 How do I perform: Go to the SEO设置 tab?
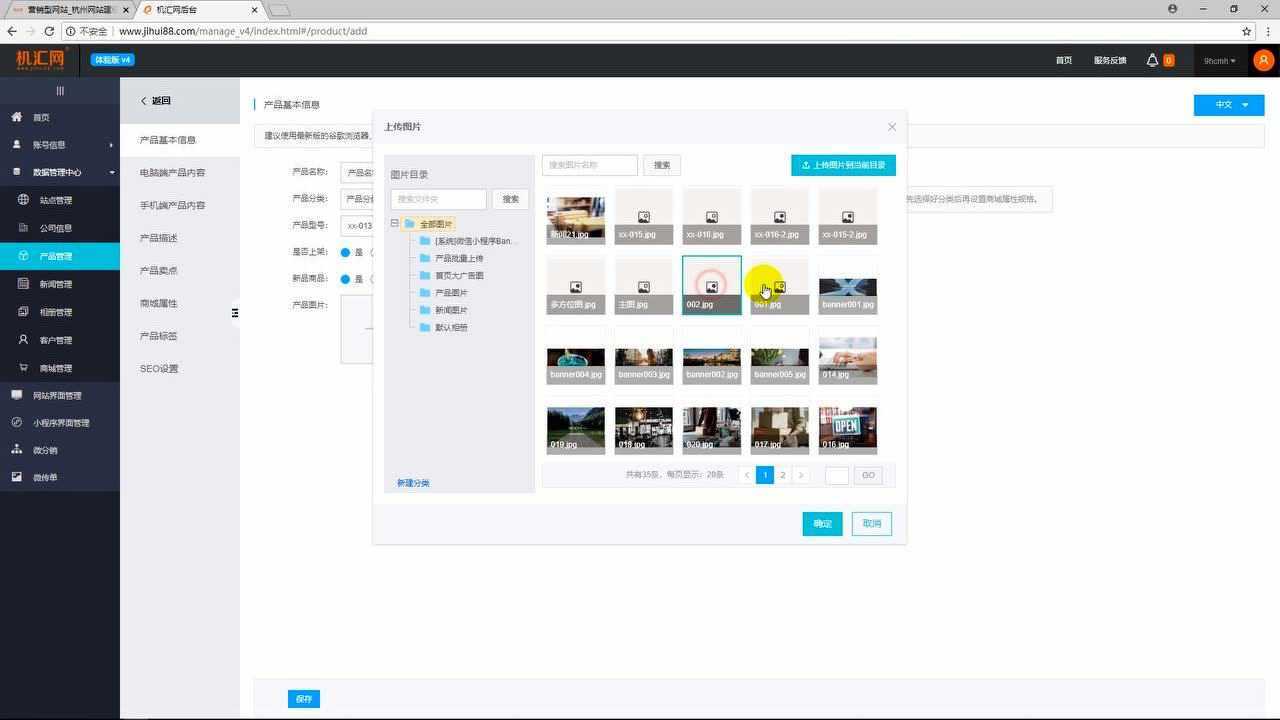(159, 369)
